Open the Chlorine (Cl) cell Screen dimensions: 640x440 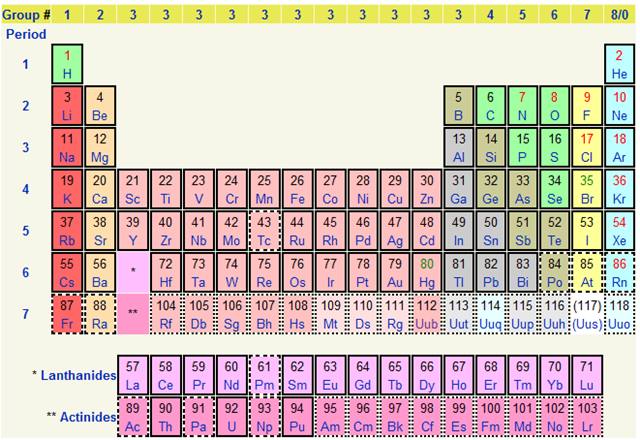pyautogui.click(x=587, y=147)
